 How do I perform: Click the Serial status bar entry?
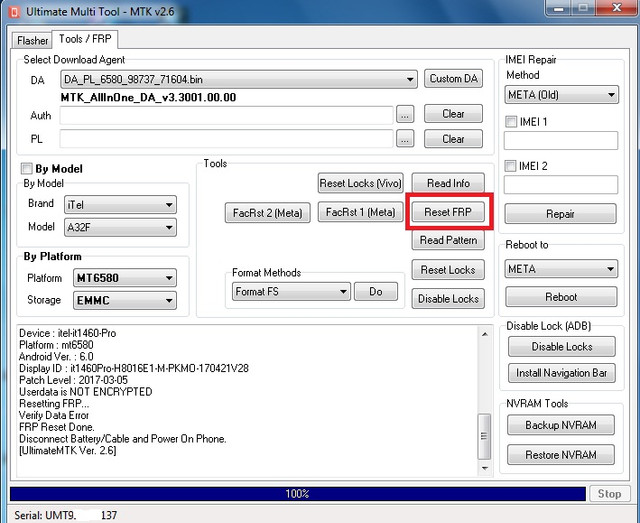click(66, 515)
